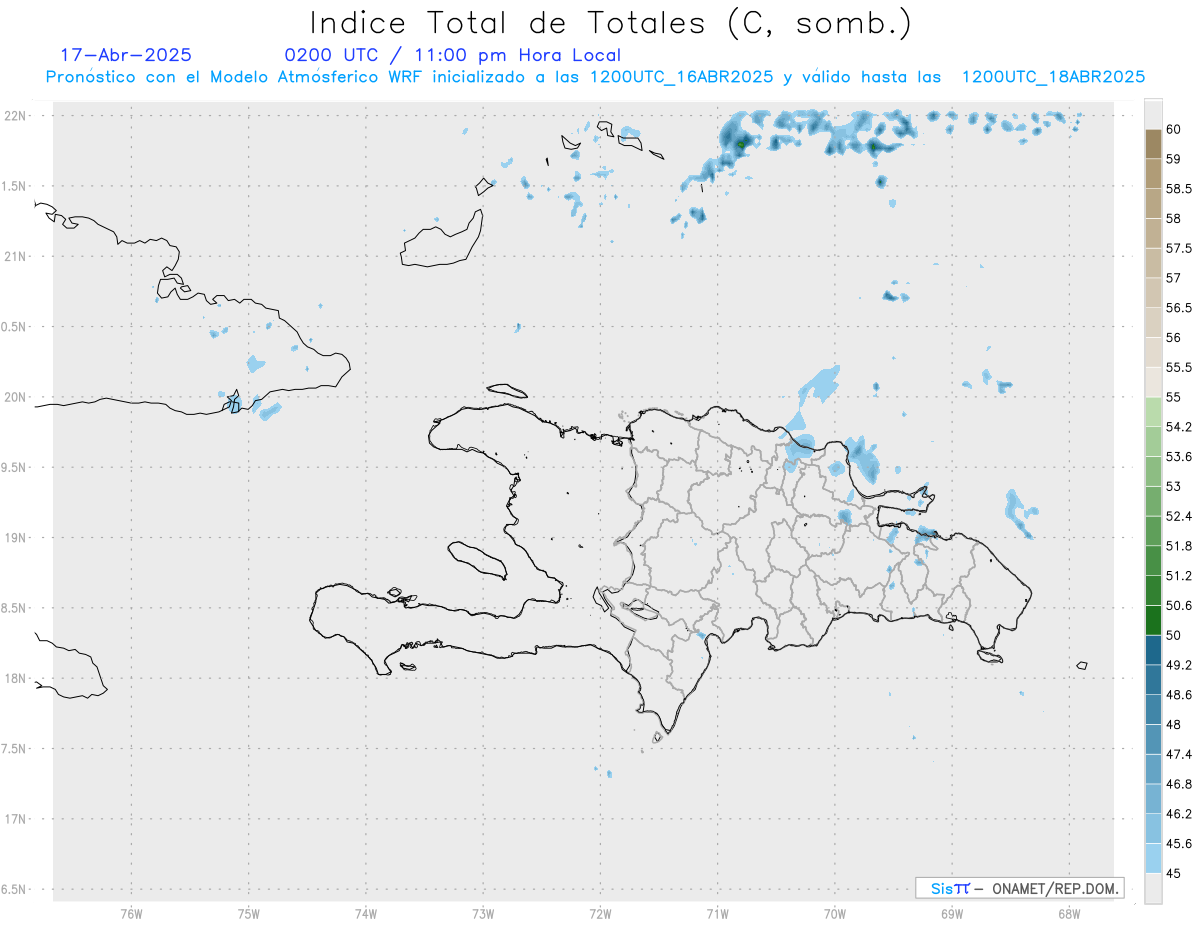
Task: Click the colorbar value '46.2'
Action: 1179,814
